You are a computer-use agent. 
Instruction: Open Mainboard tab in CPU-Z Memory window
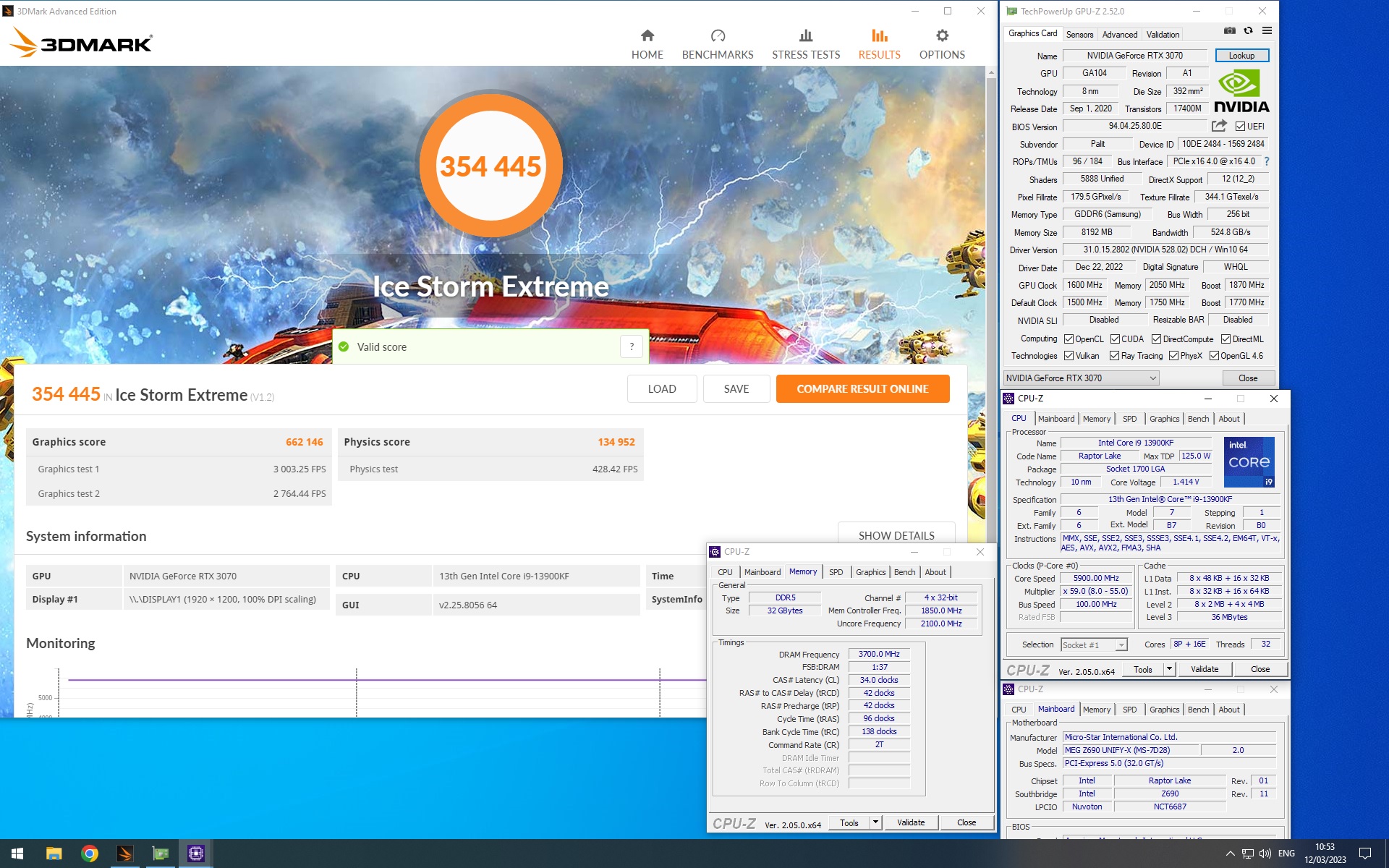(x=762, y=572)
